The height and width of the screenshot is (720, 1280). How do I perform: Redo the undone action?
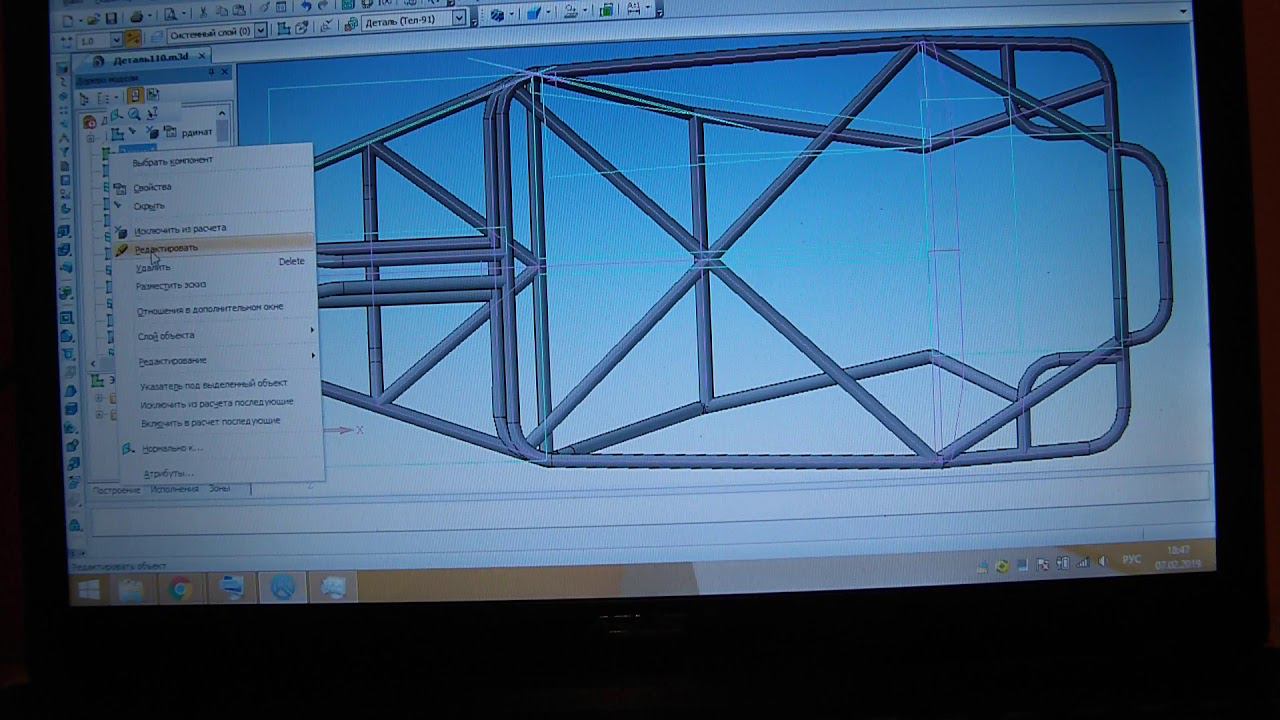pos(322,6)
